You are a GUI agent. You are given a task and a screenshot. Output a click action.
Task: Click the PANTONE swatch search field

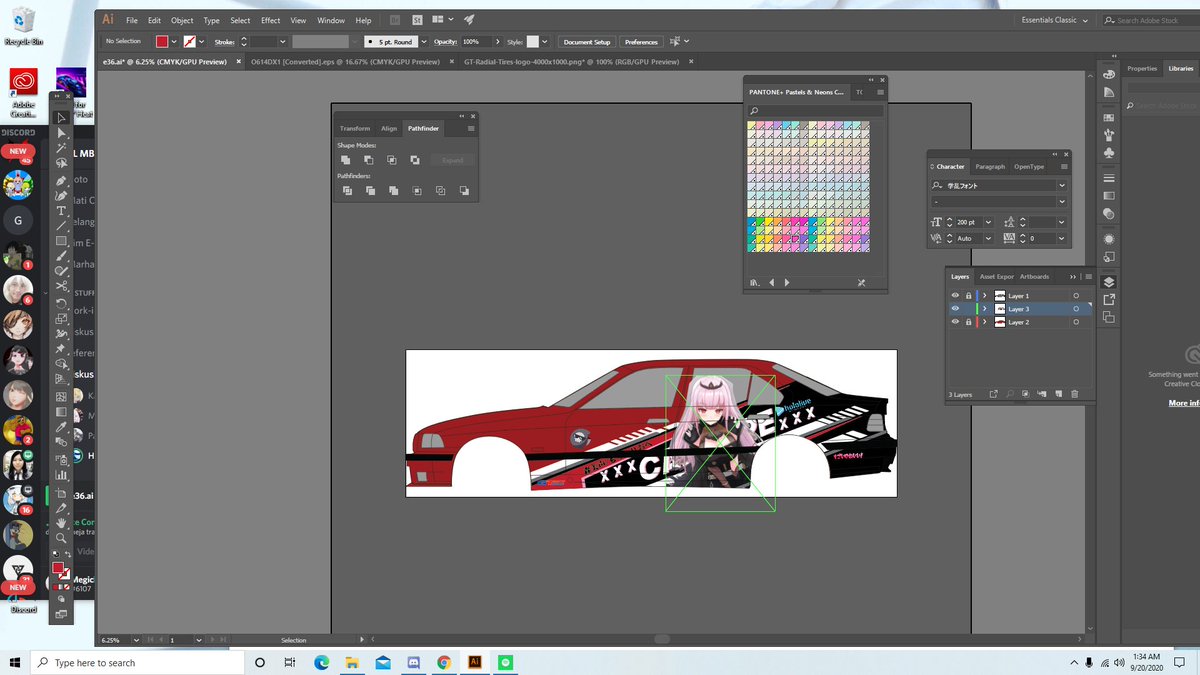(x=814, y=111)
